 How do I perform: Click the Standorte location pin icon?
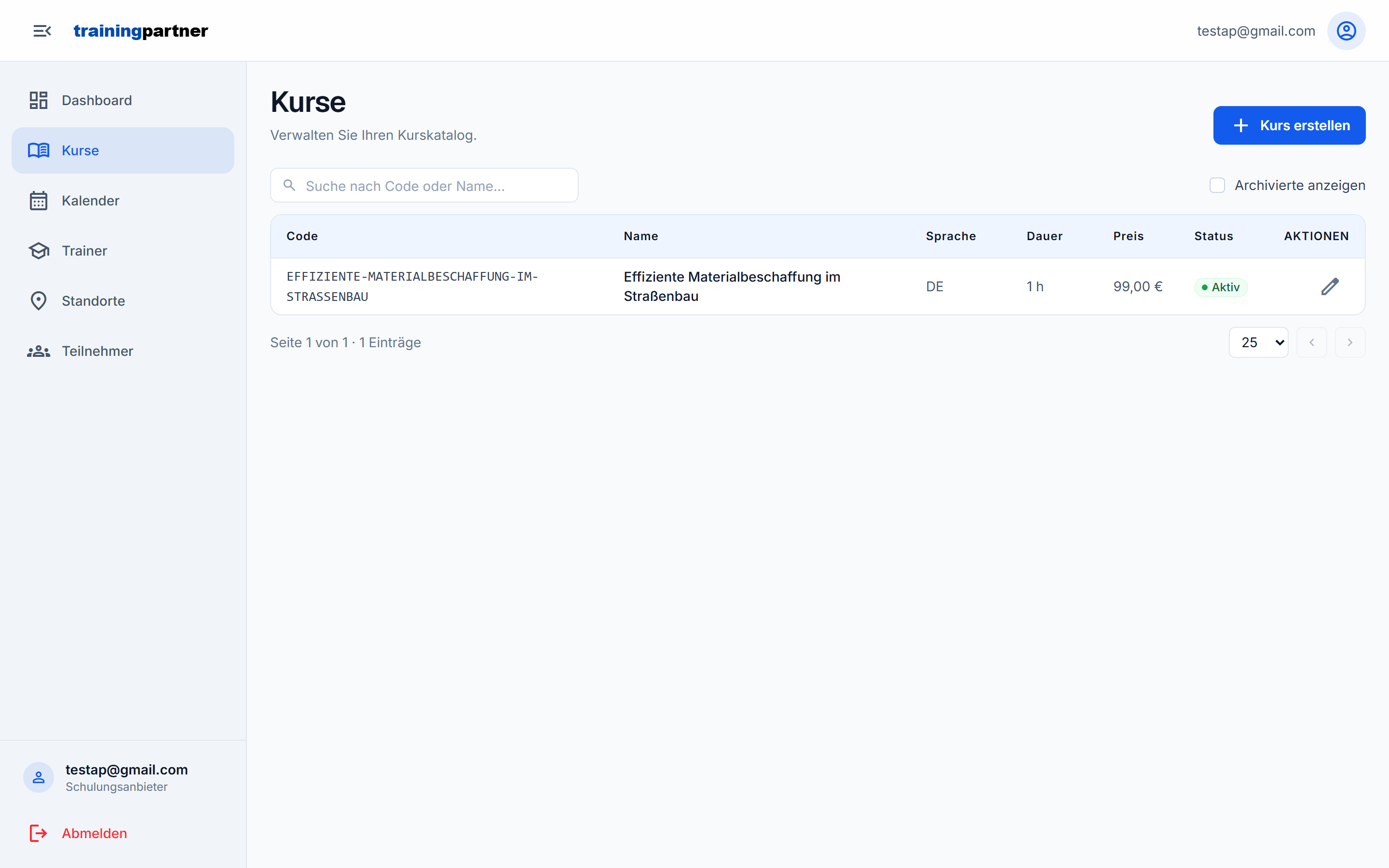tap(39, 301)
